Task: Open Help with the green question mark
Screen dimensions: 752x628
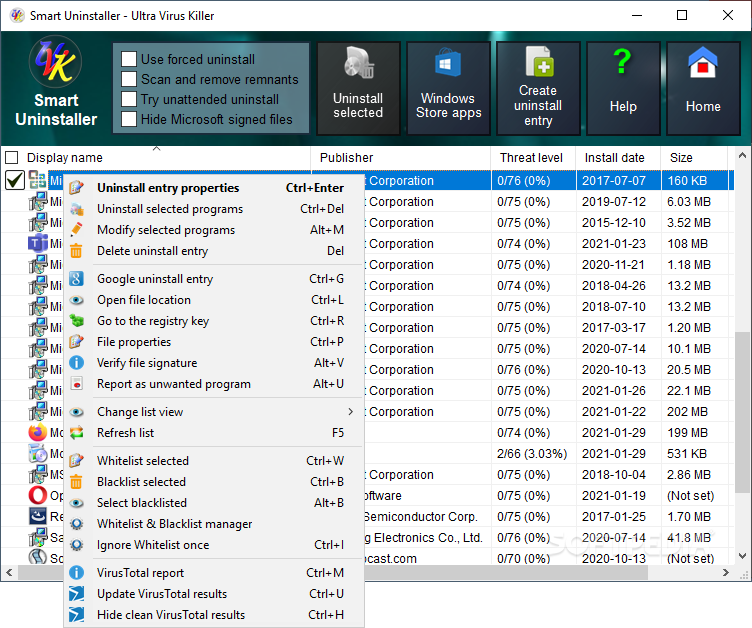Action: click(x=623, y=88)
